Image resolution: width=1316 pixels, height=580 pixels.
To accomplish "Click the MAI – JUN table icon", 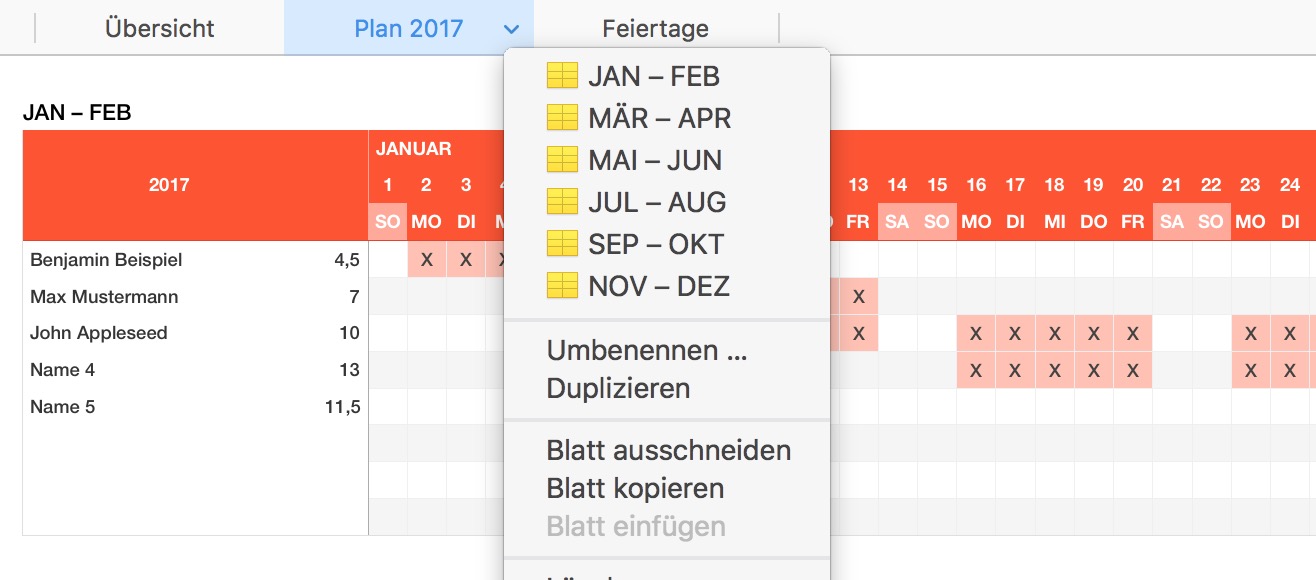I will [562, 160].
